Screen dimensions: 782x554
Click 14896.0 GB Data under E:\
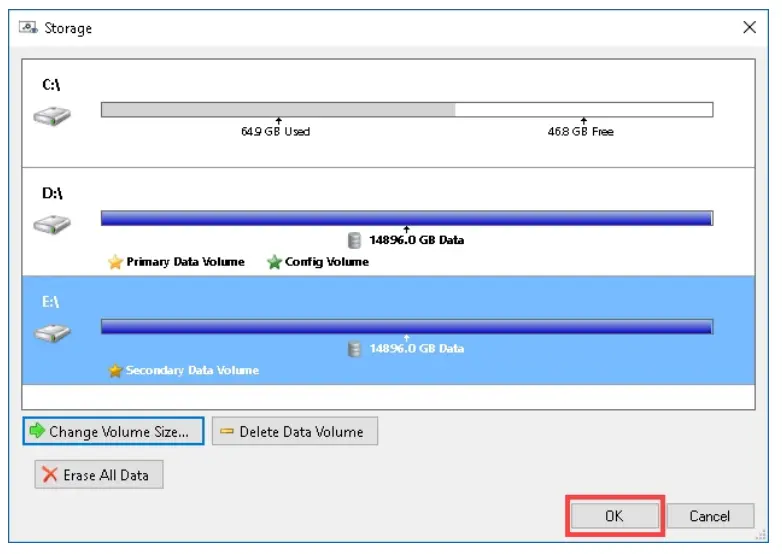coord(416,349)
